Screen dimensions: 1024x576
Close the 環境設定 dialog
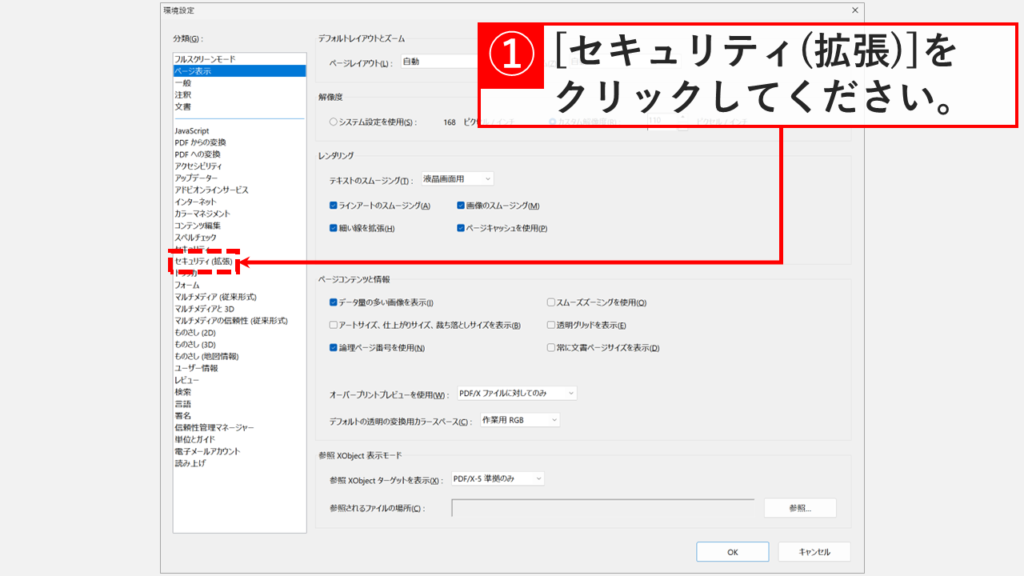[x=855, y=10]
